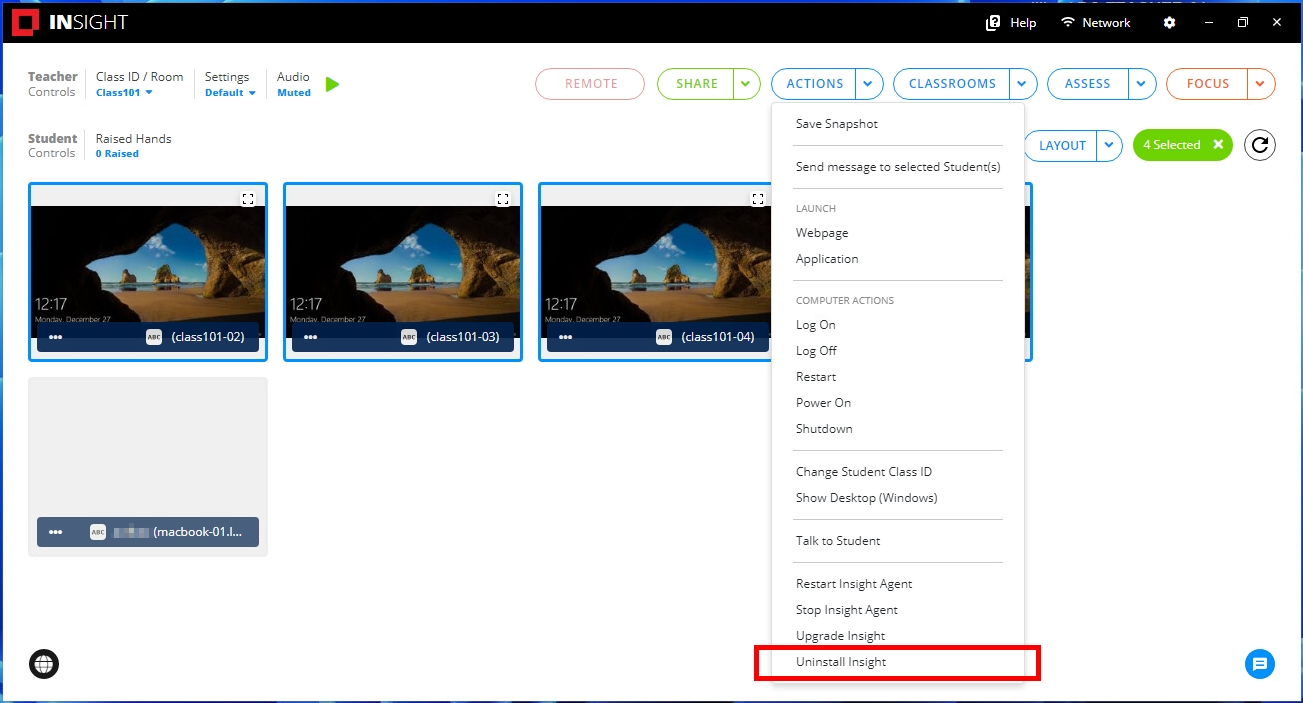Expand the Default settings dropdown
Image resolution: width=1303 pixels, height=703 pixels.
(x=230, y=92)
